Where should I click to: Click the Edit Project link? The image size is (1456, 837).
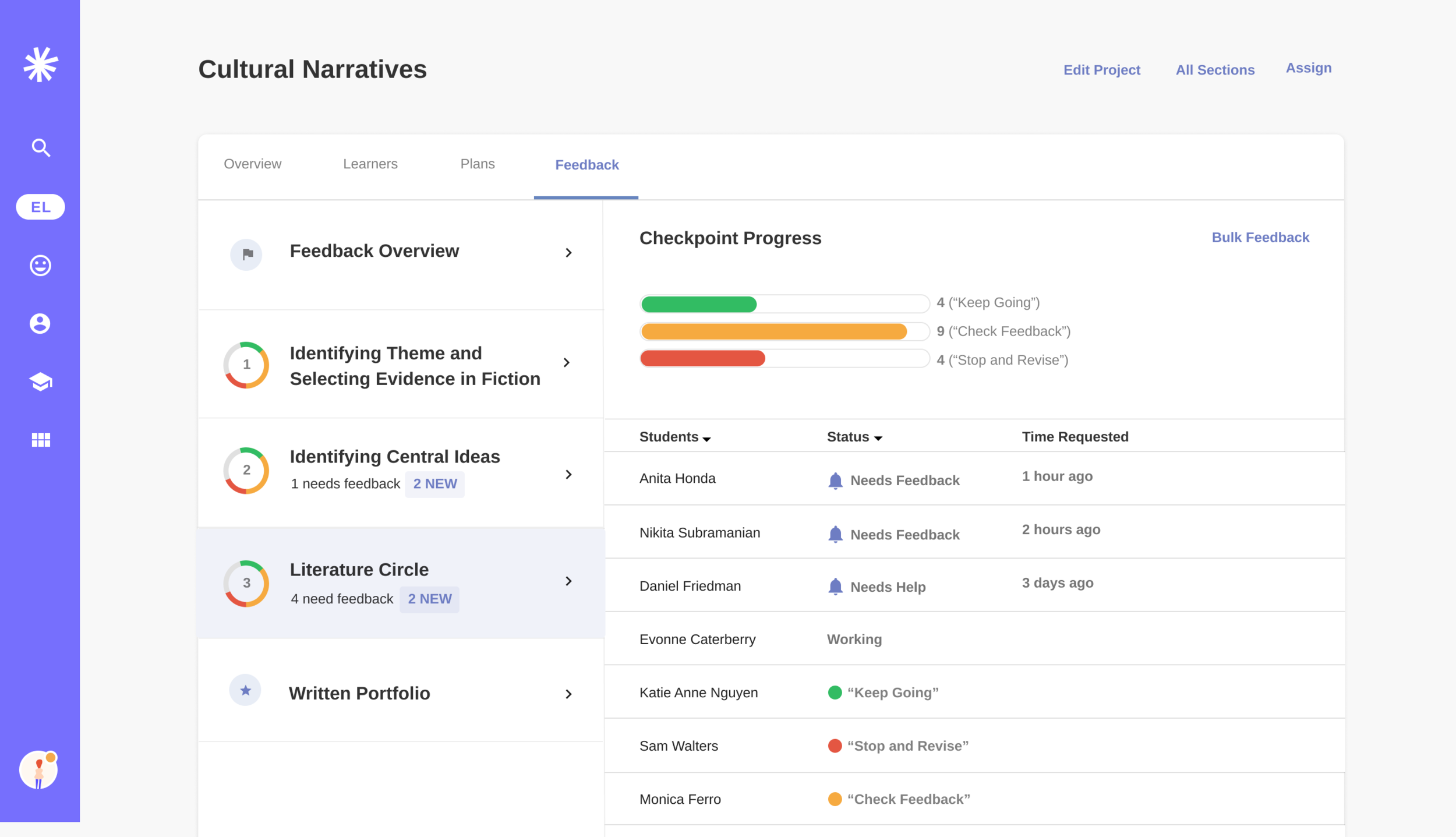click(x=1101, y=70)
